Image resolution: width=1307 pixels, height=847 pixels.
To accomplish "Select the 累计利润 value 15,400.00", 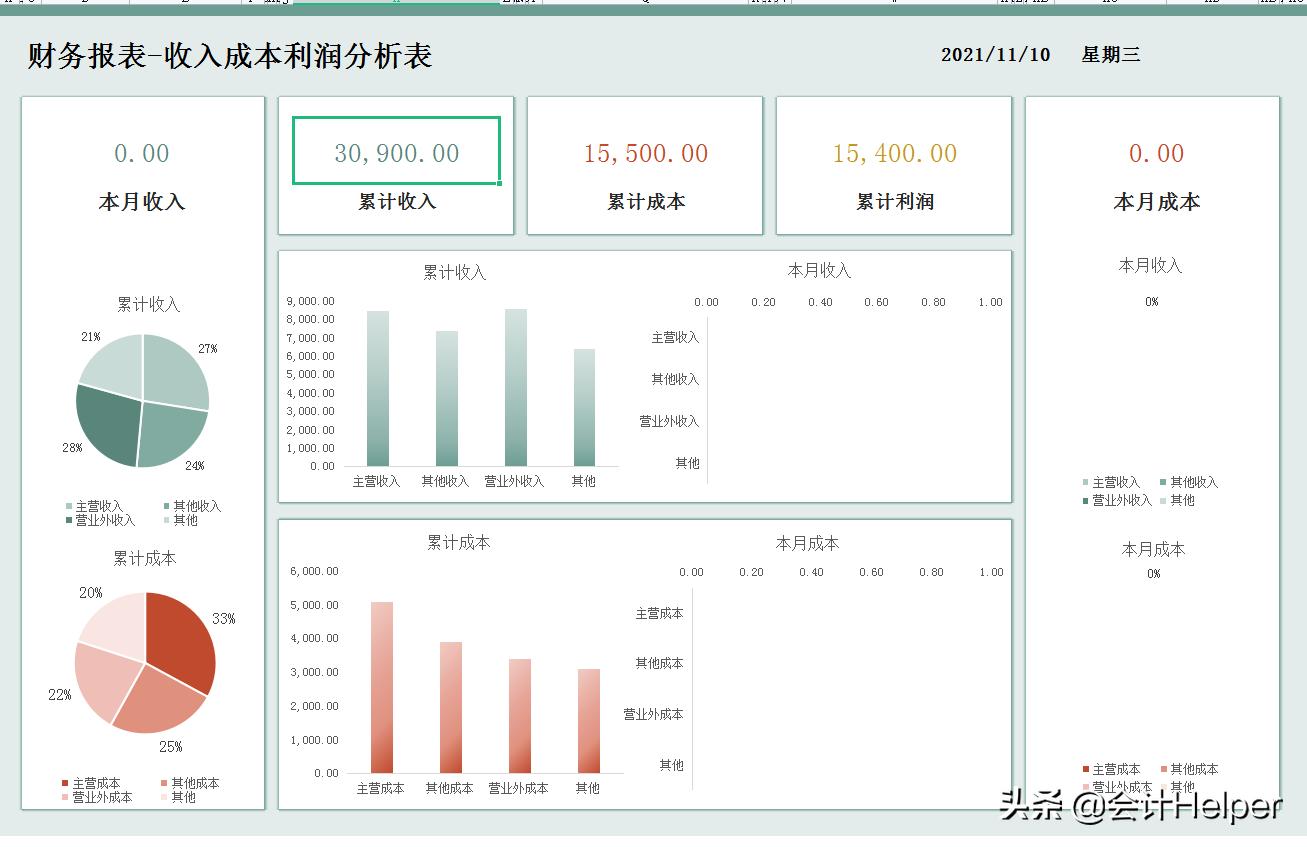I will [x=893, y=153].
